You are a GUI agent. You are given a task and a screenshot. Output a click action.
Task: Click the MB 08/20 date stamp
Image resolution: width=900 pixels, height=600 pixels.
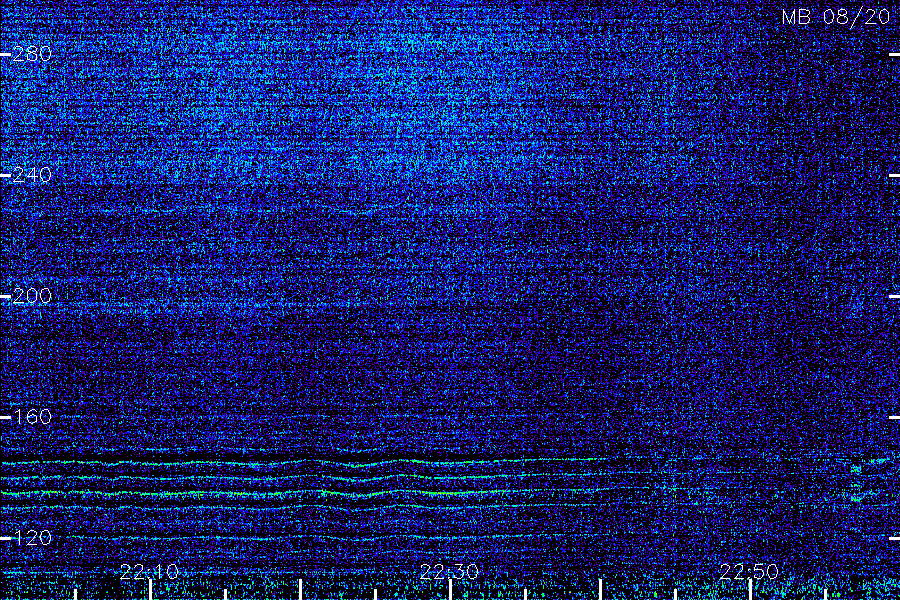[836, 17]
